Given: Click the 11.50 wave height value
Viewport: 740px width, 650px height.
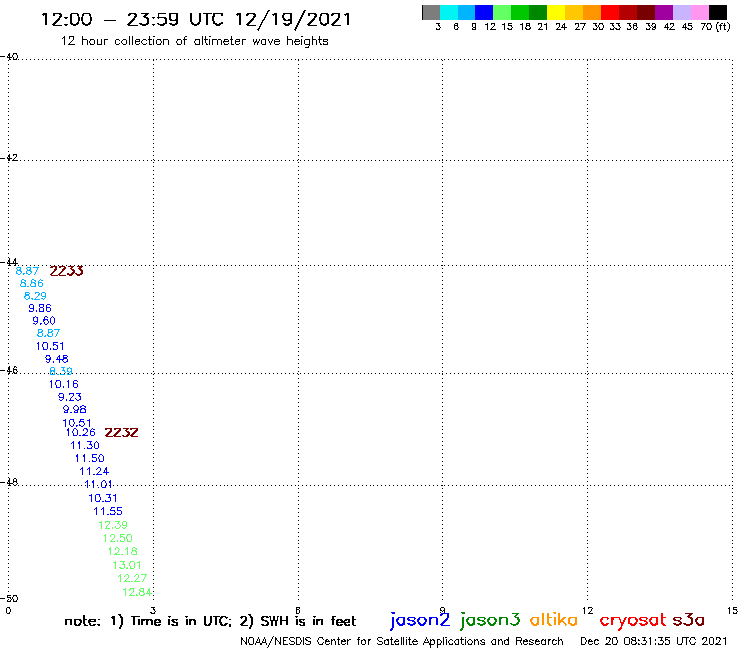Looking at the screenshot, I should (90, 458).
